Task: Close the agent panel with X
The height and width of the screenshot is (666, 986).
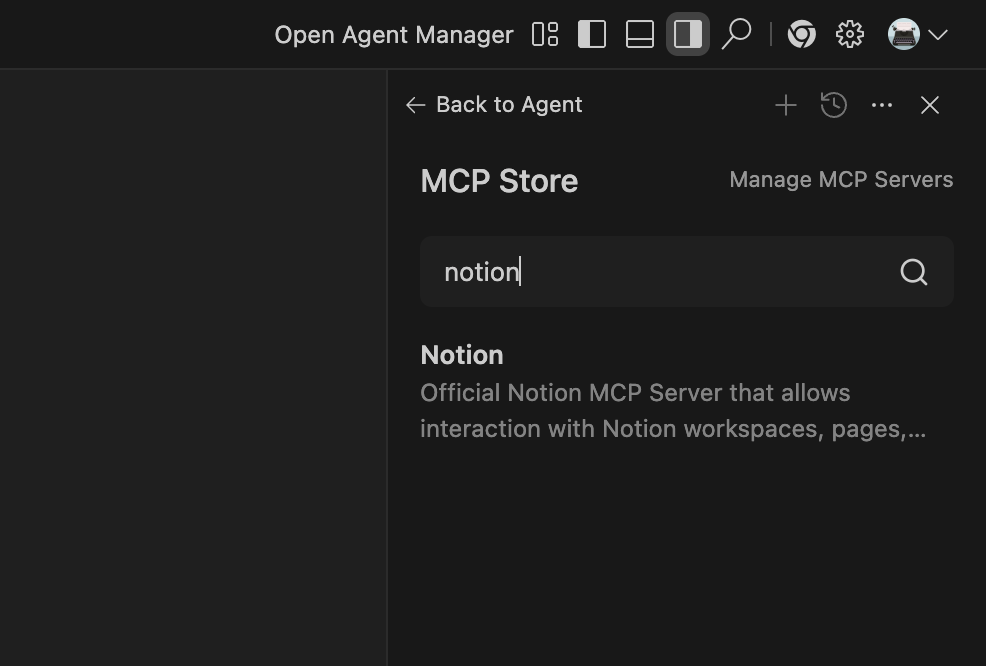Action: click(929, 105)
